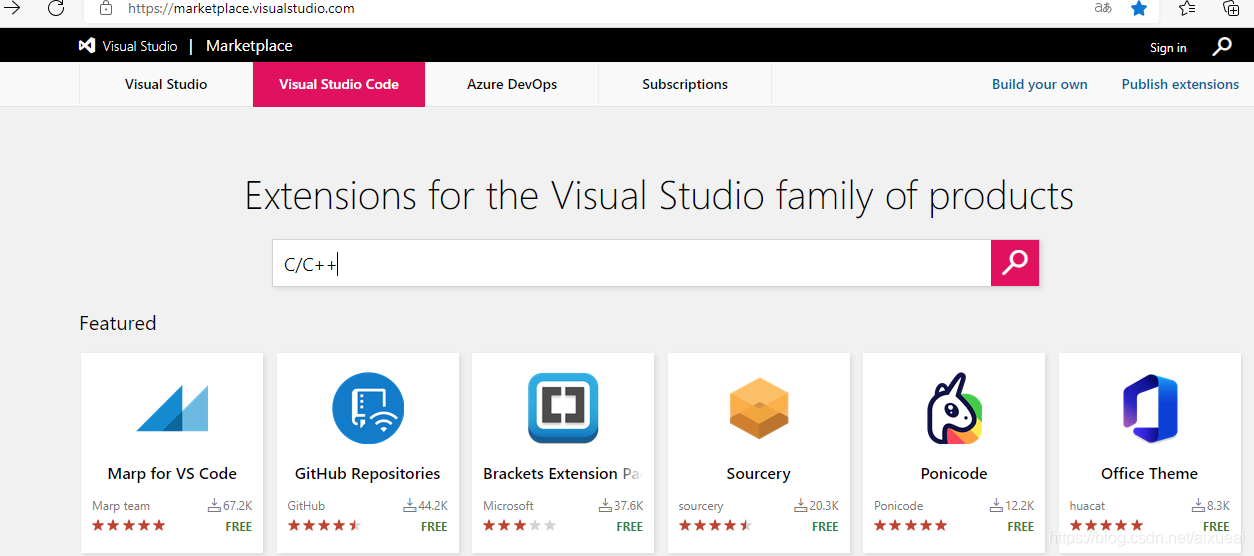
Task: Click the Marp five-star rating
Action: pyautogui.click(x=129, y=525)
